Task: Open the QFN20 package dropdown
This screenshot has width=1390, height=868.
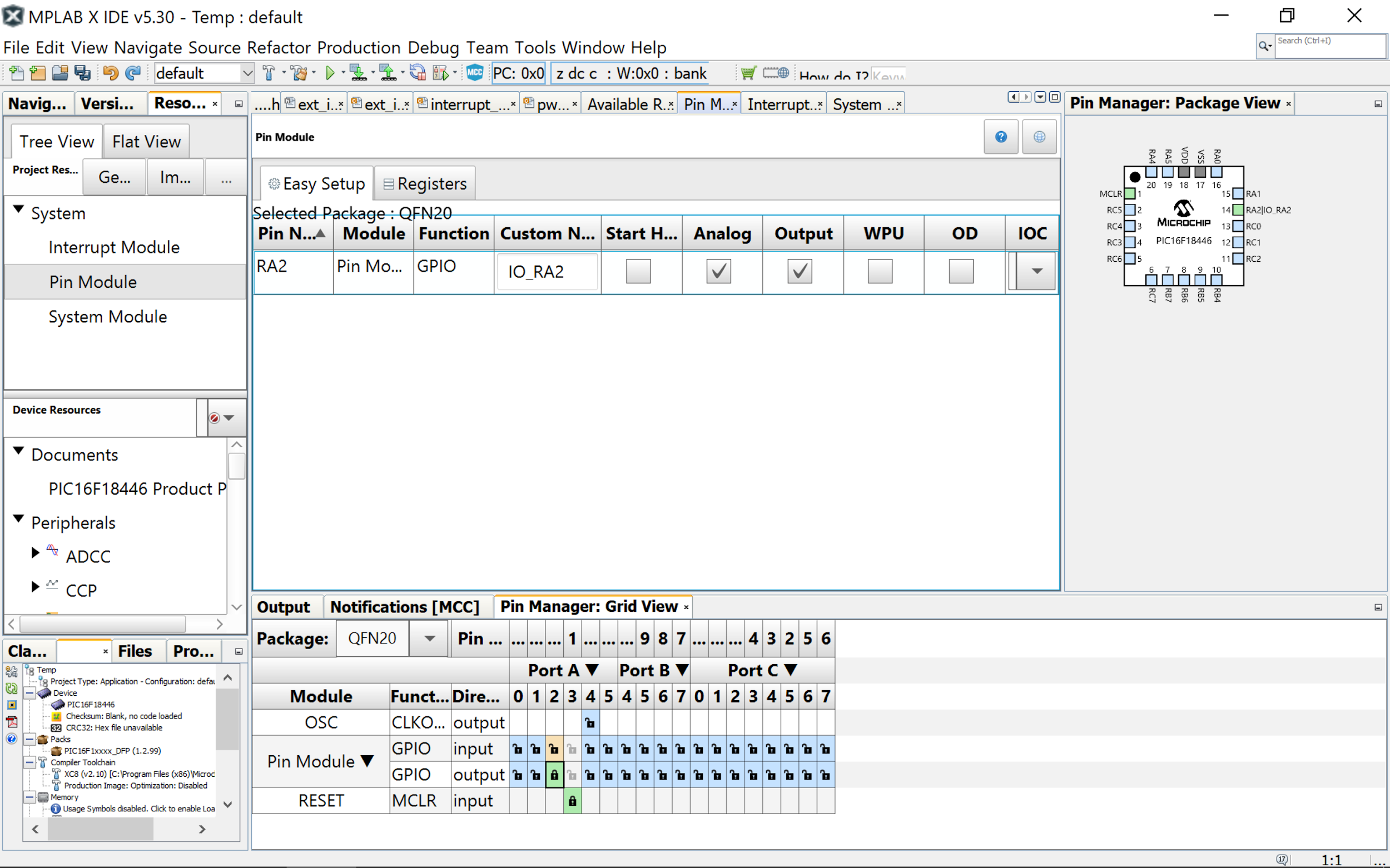Action: pyautogui.click(x=429, y=638)
